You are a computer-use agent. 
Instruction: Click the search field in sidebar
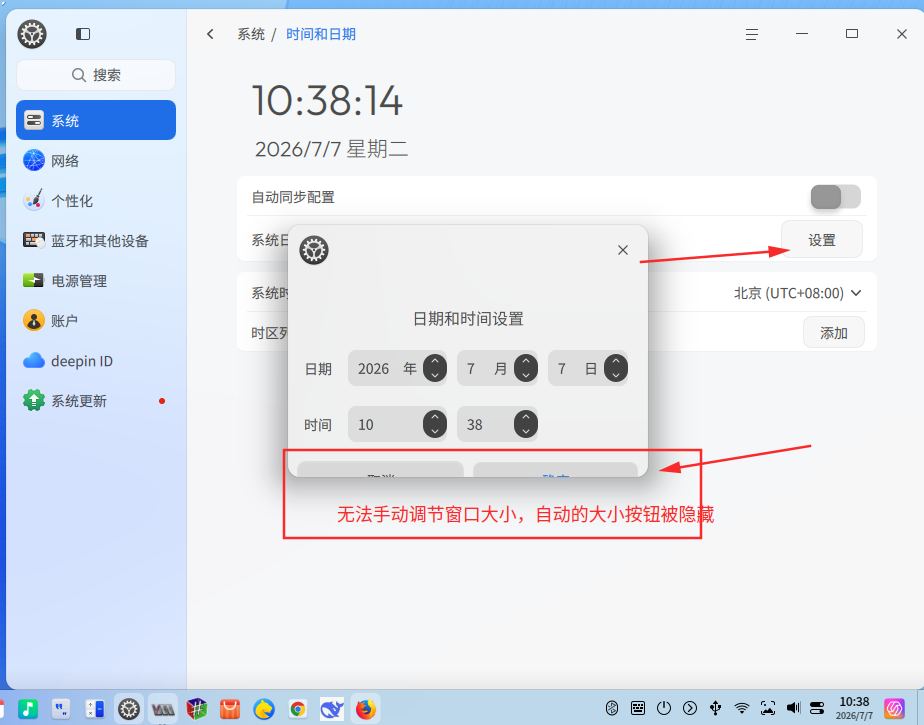tap(96, 75)
